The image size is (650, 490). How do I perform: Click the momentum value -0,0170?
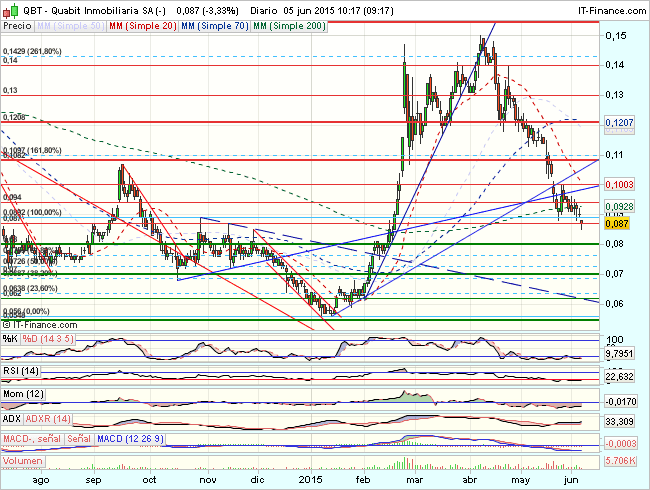[620, 401]
